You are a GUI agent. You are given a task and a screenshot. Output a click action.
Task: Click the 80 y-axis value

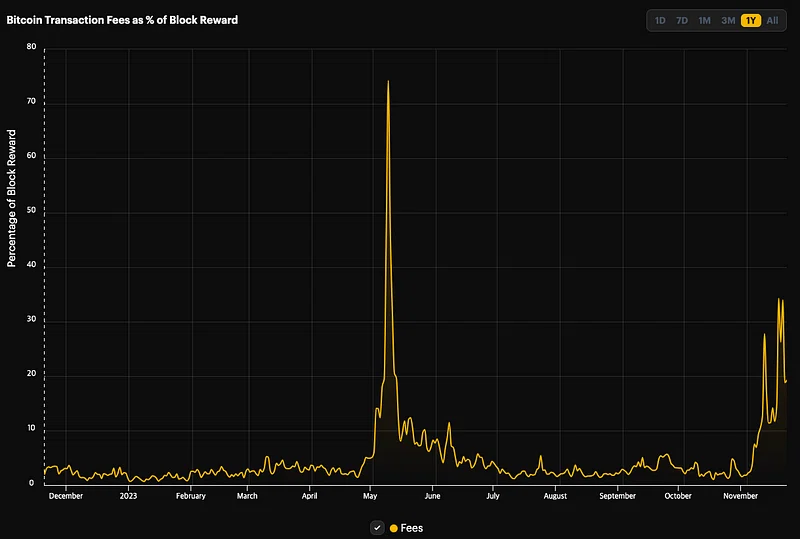click(x=31, y=46)
